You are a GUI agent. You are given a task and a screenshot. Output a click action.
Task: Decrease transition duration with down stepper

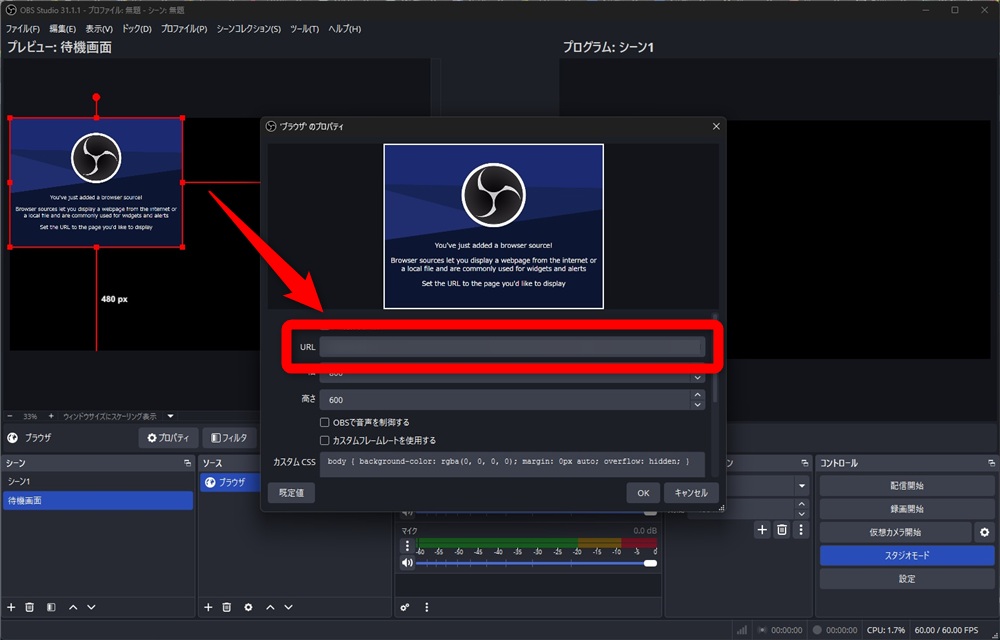pos(802,513)
